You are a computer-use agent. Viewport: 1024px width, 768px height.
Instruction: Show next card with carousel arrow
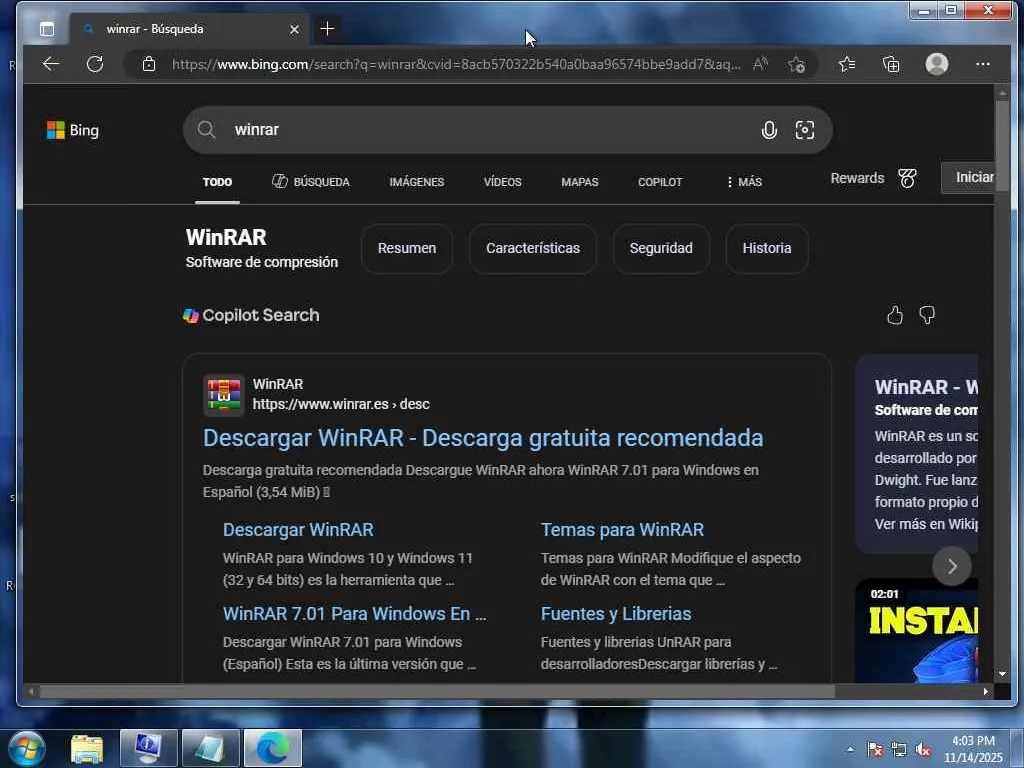(x=952, y=566)
